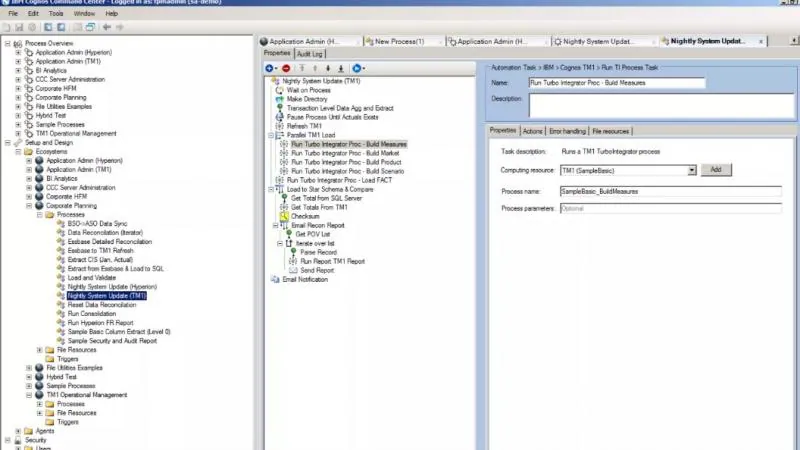This screenshot has height=450, width=800.
Task: Close the Nightly System Update tab
Action: tap(761, 41)
